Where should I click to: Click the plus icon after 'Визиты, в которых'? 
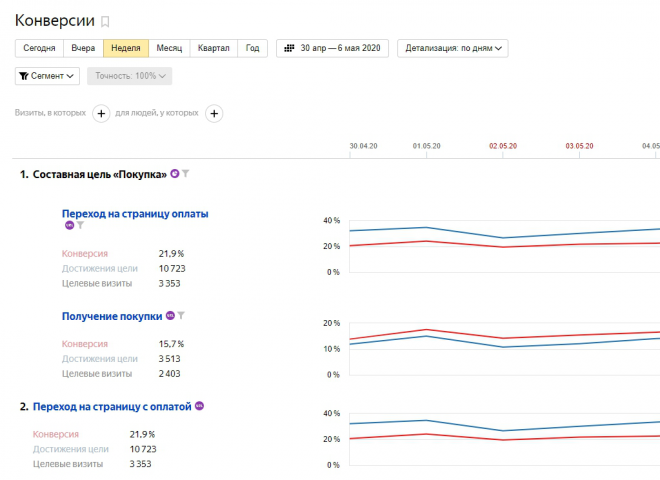point(101,114)
